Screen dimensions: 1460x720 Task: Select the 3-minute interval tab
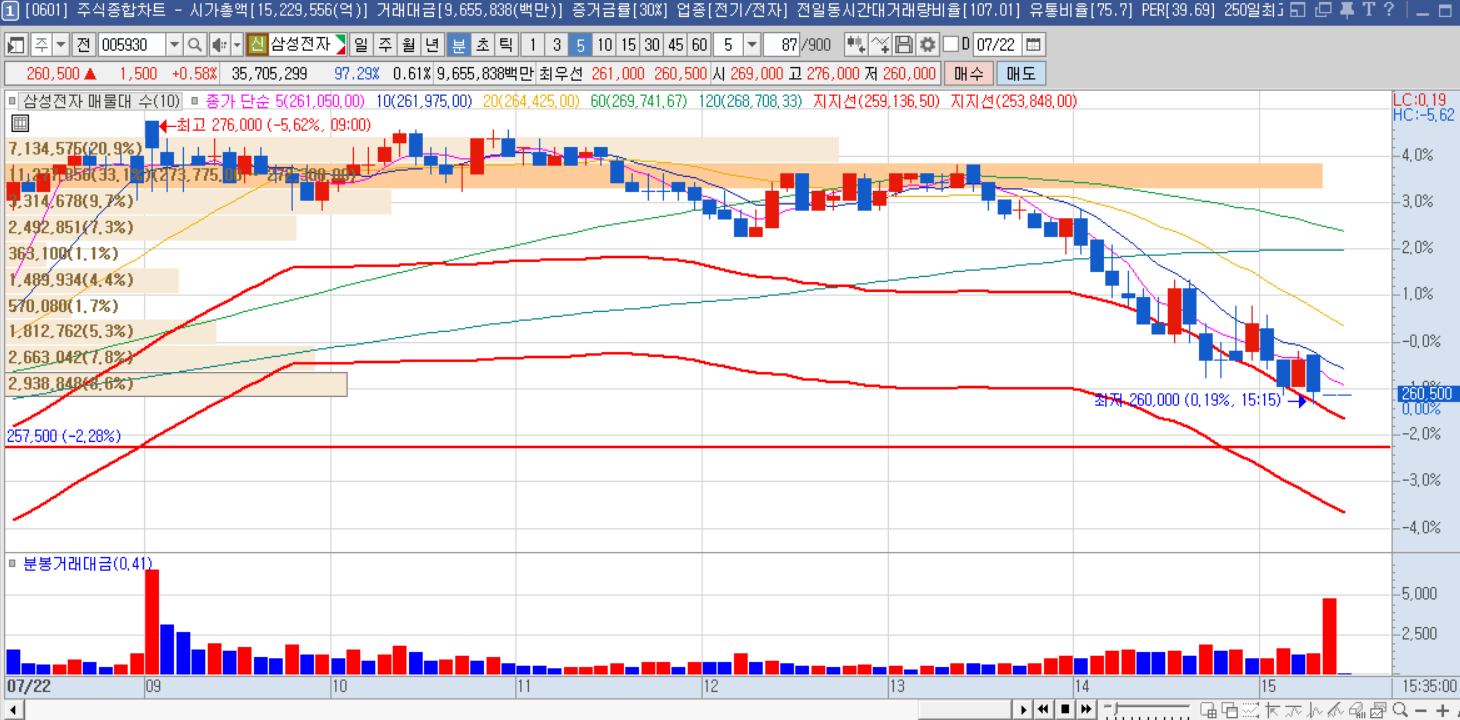(557, 45)
